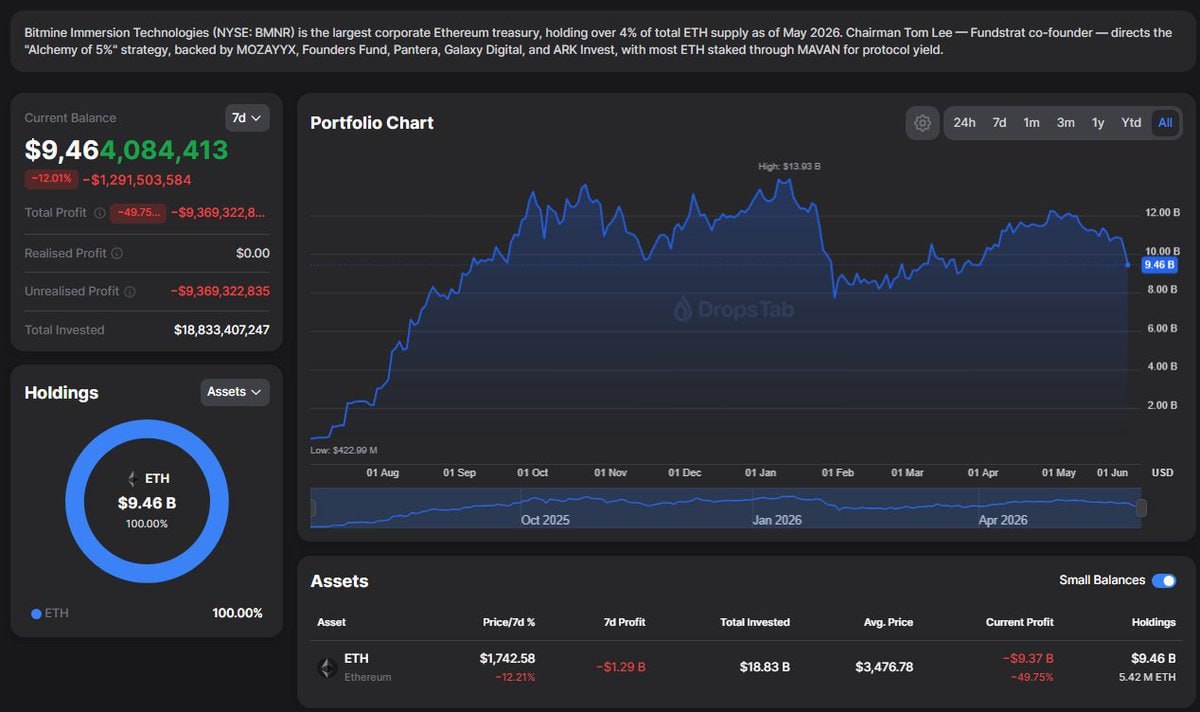The height and width of the screenshot is (712, 1200).
Task: Click the $9.46 B donut center value
Action: click(147, 503)
